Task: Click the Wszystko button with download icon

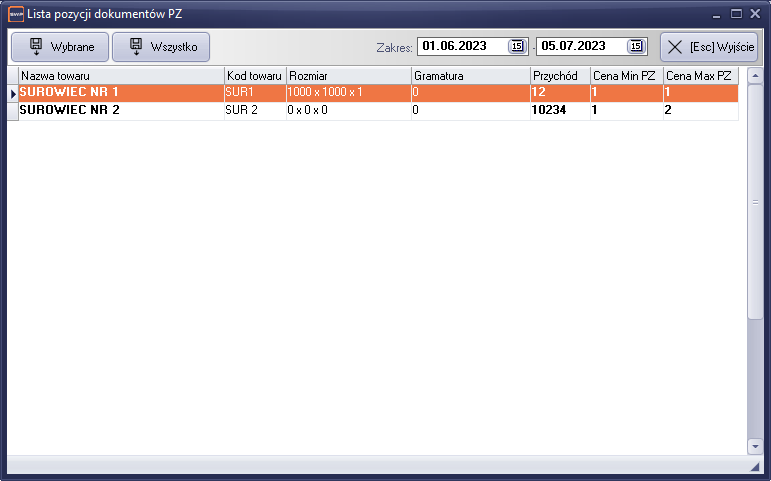Action: (x=161, y=47)
